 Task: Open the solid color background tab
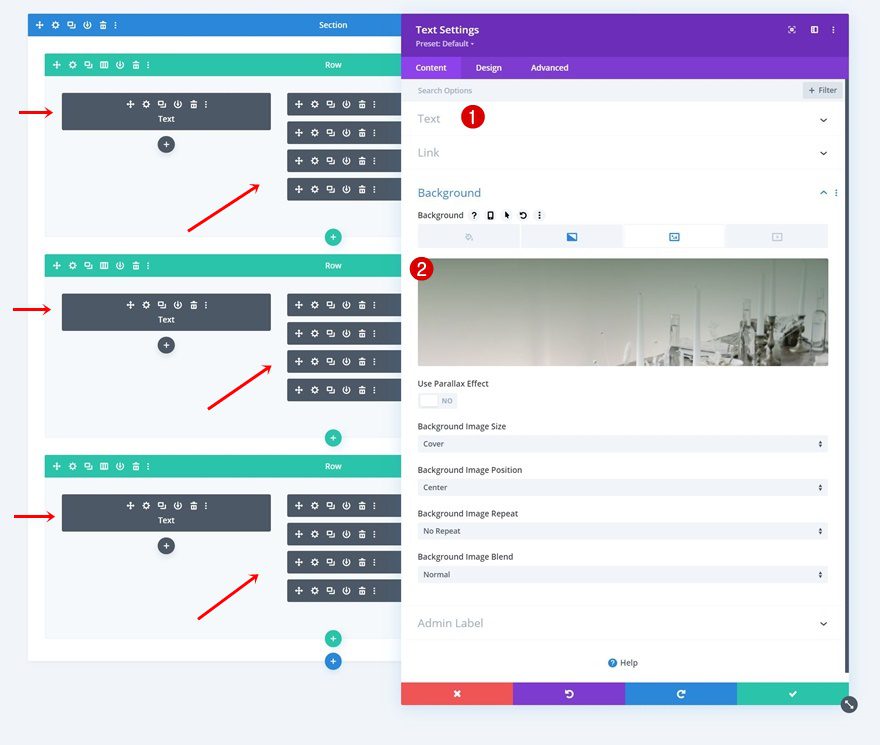click(x=469, y=235)
